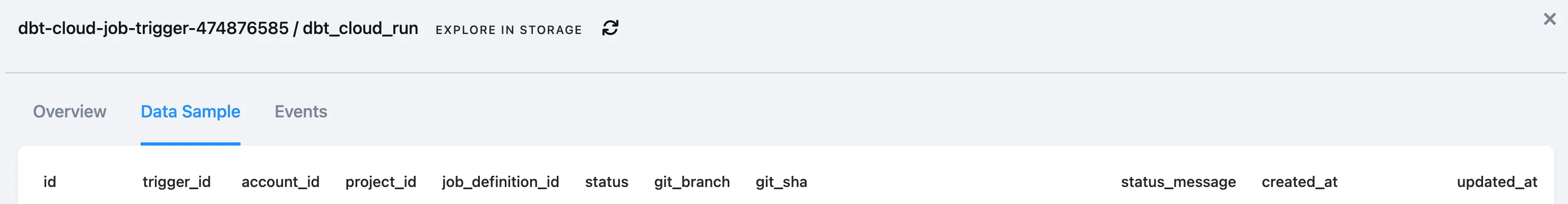This screenshot has width=1568, height=204.
Task: Open the Events tab
Action: 300,112
